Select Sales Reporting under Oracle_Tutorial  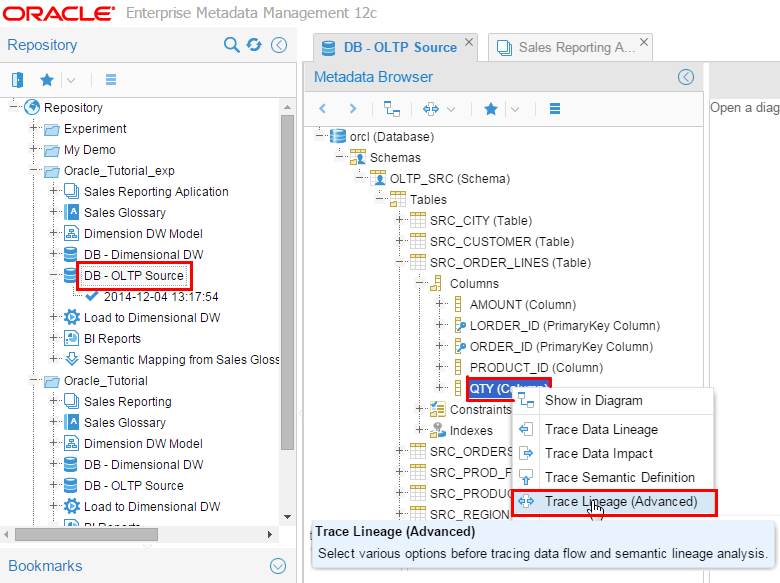128,402
